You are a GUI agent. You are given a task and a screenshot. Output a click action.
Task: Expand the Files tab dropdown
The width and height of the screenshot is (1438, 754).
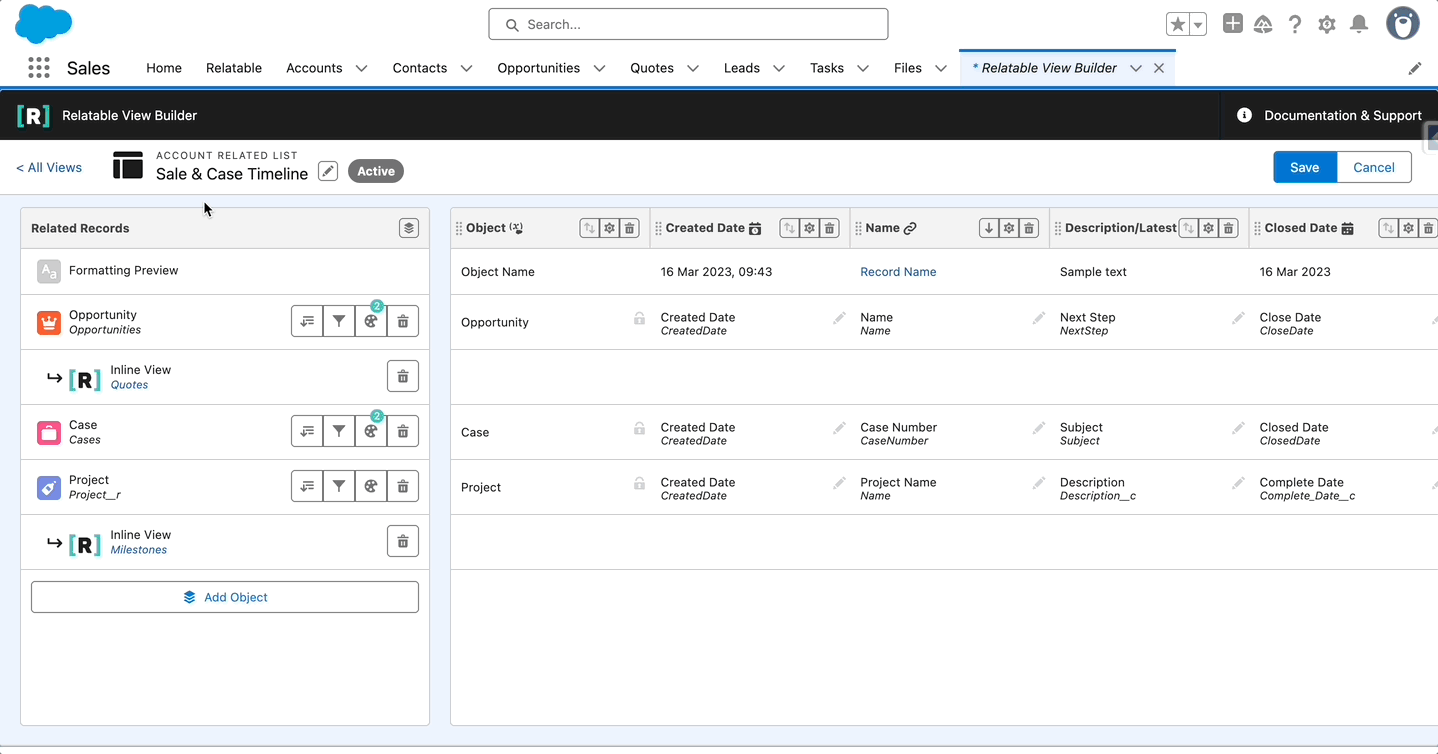(941, 68)
